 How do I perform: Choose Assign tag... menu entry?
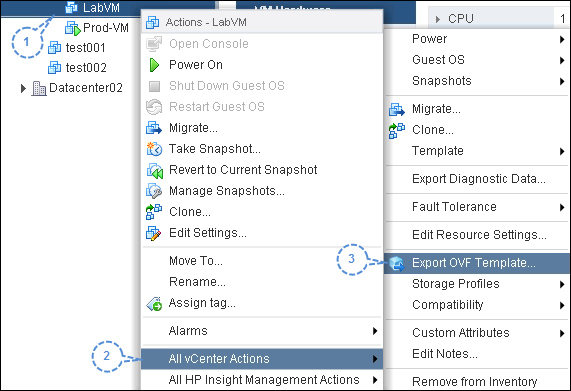click(262, 303)
